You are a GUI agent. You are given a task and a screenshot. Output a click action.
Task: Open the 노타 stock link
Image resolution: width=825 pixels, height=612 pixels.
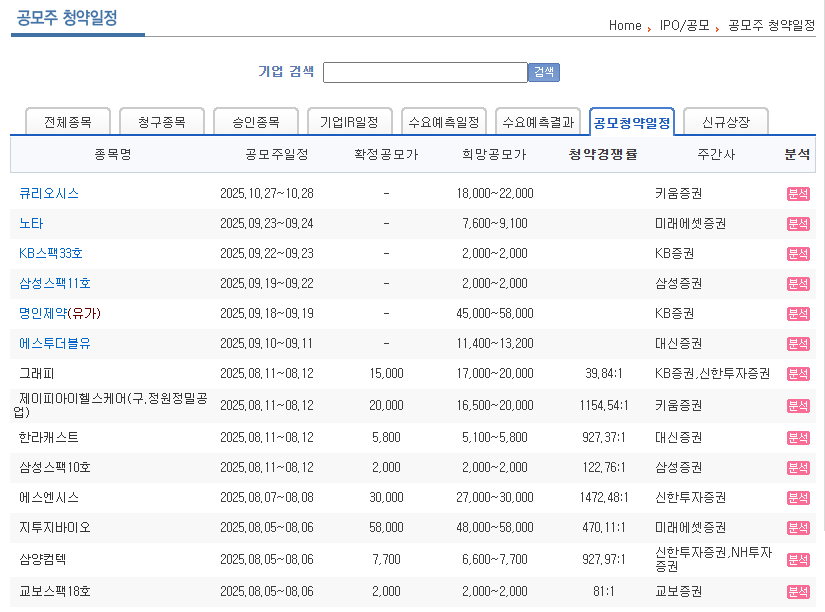click(31, 224)
